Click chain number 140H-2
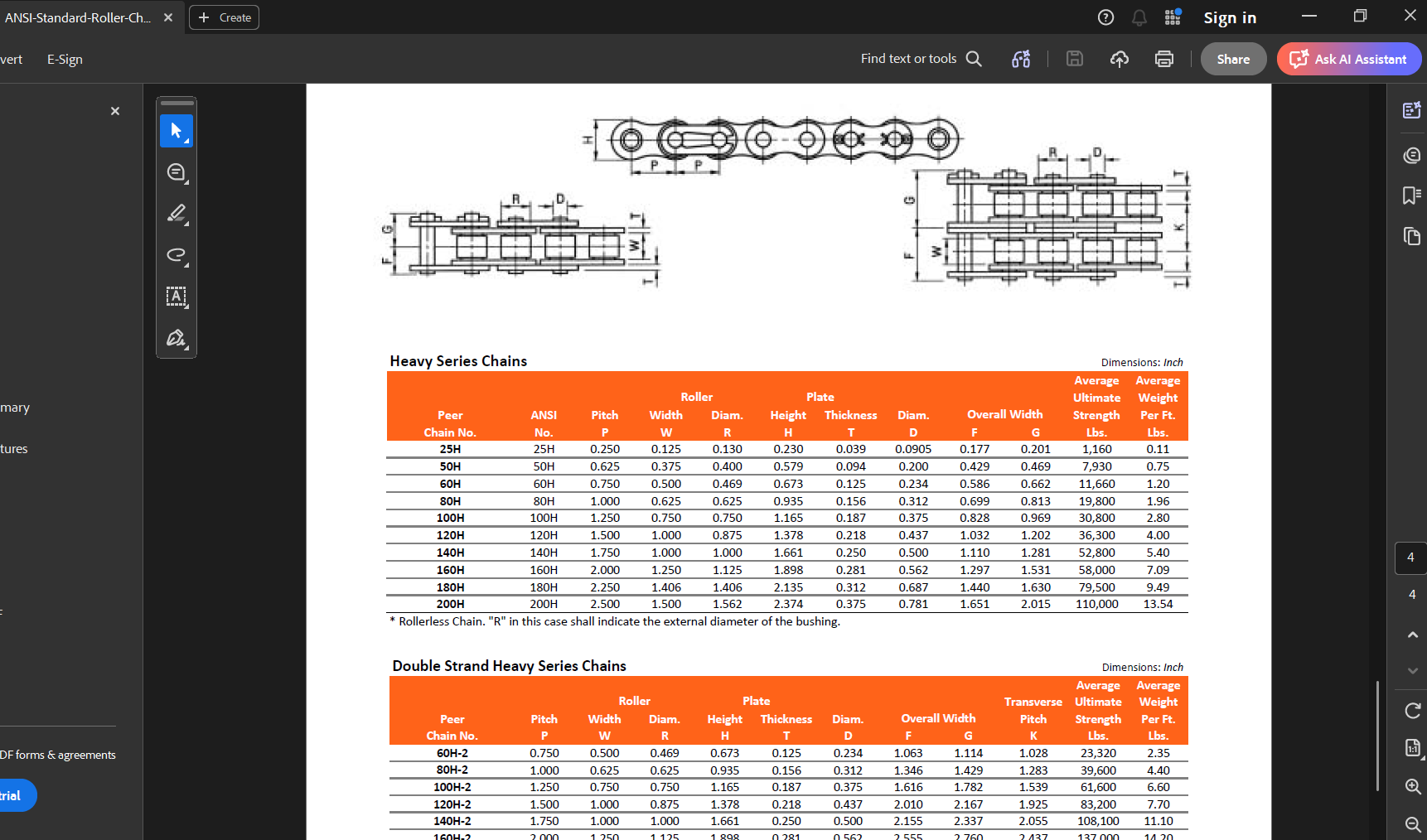 click(452, 821)
